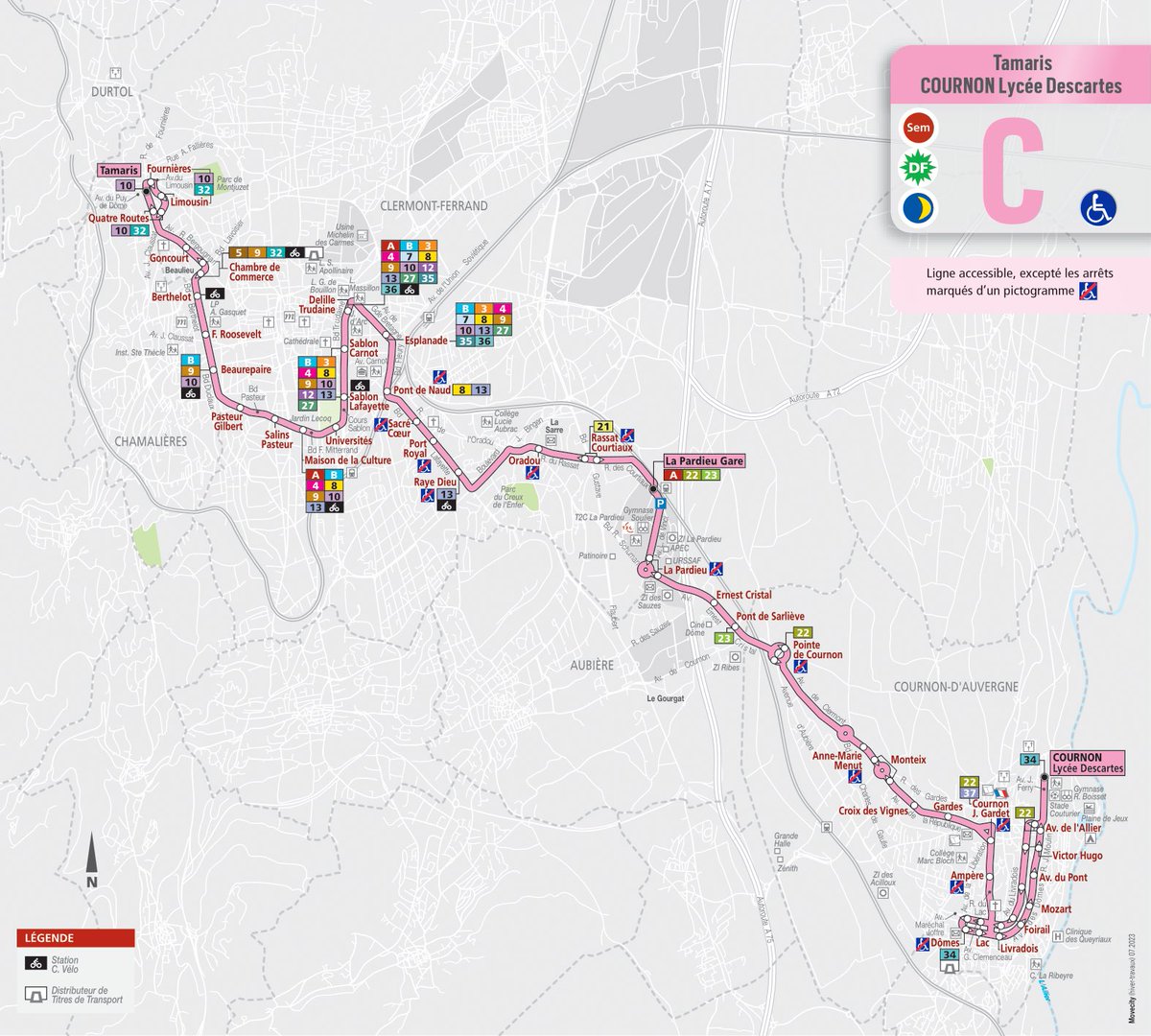Click the north arrow compass

[x=91, y=857]
